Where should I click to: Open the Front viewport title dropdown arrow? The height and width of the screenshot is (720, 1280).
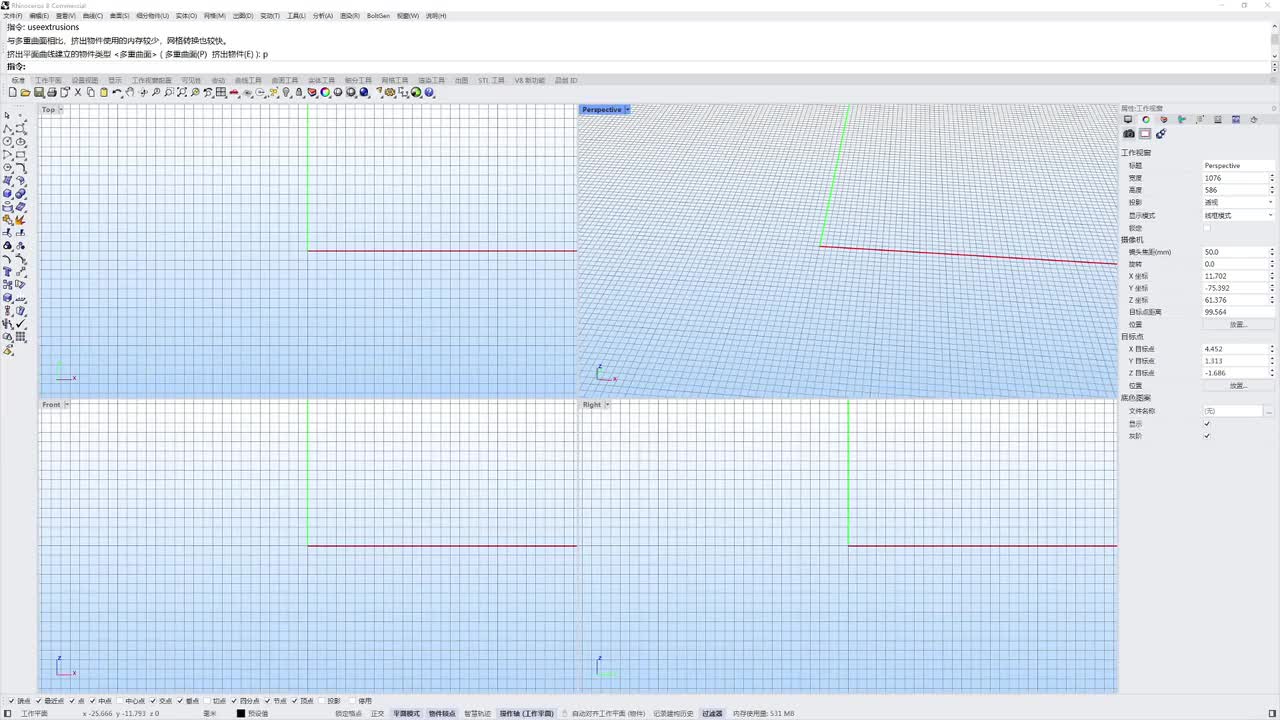[x=67, y=405]
